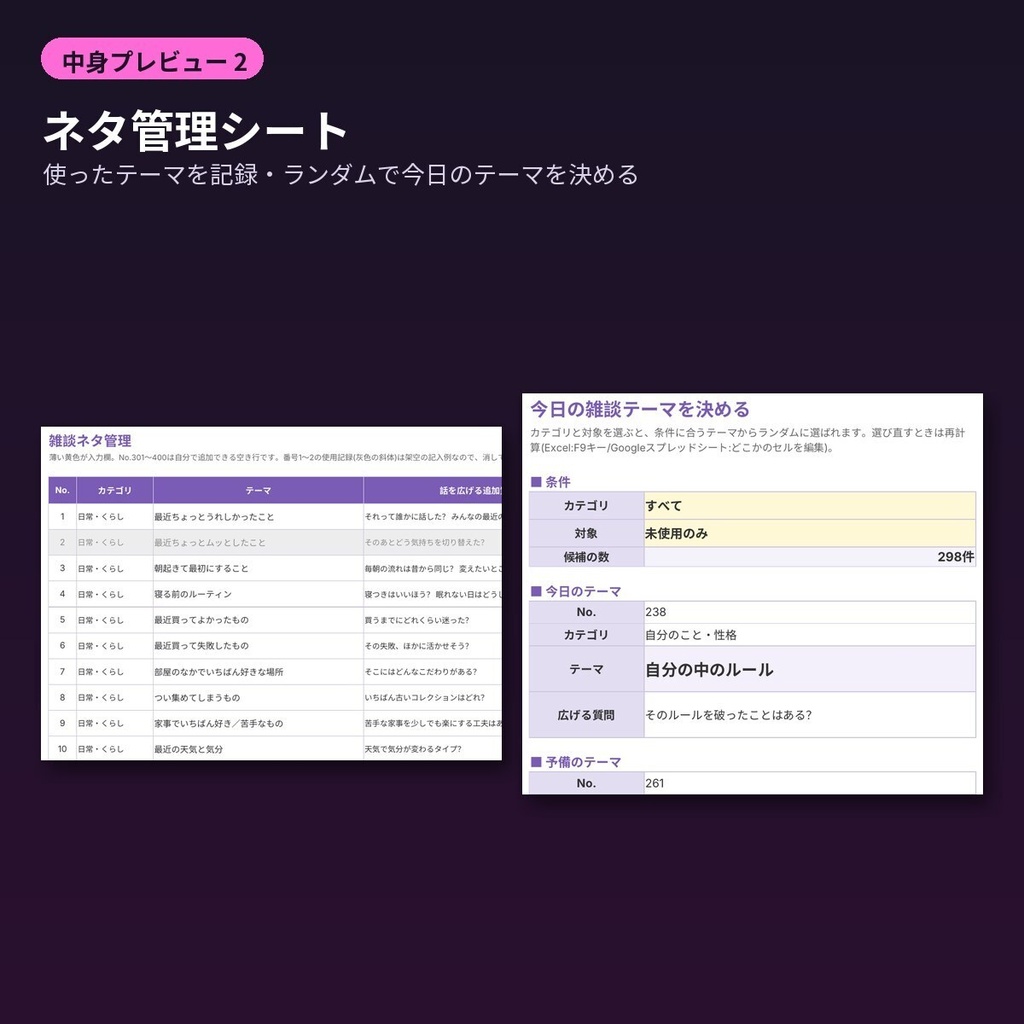This screenshot has height=1024, width=1024.
Task: Click the ネタ管理シート heading
Action: [195, 131]
